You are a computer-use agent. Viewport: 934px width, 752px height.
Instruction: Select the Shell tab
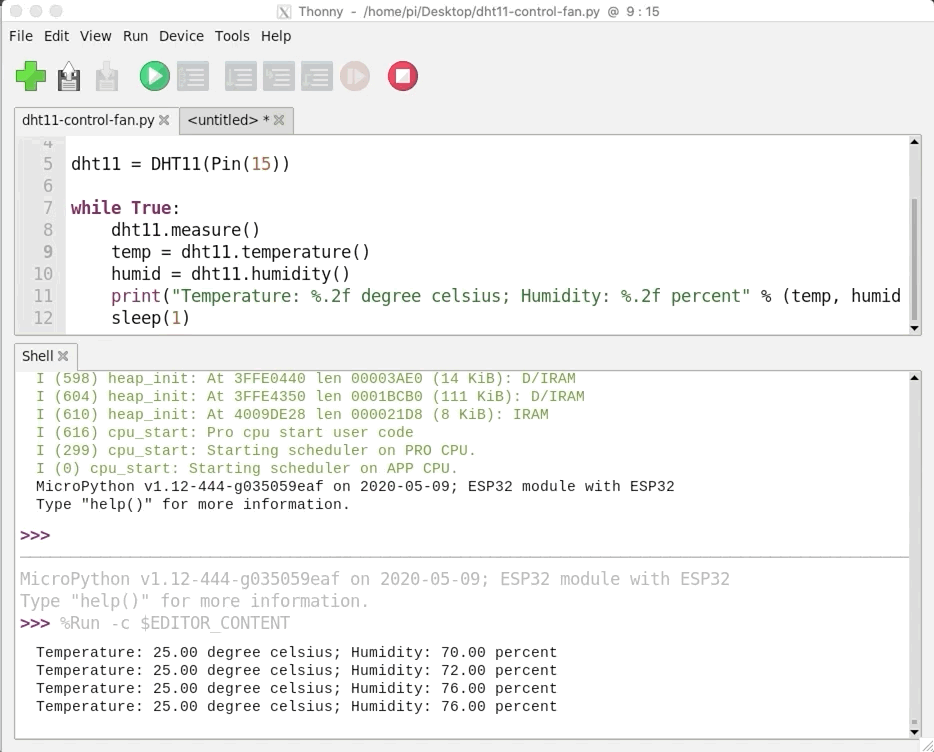pyautogui.click(x=38, y=356)
